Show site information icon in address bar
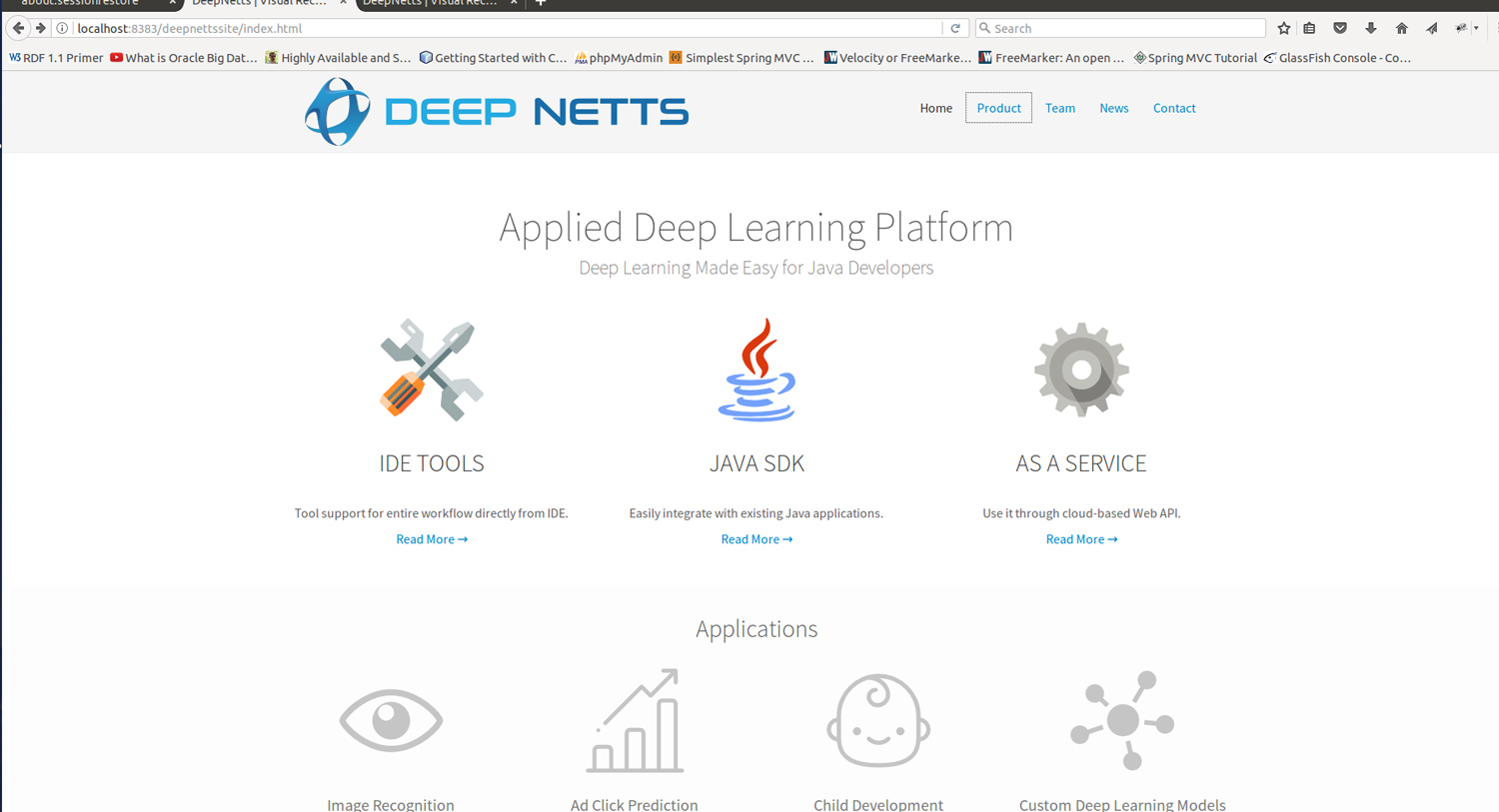This screenshot has width=1499, height=812. click(62, 28)
